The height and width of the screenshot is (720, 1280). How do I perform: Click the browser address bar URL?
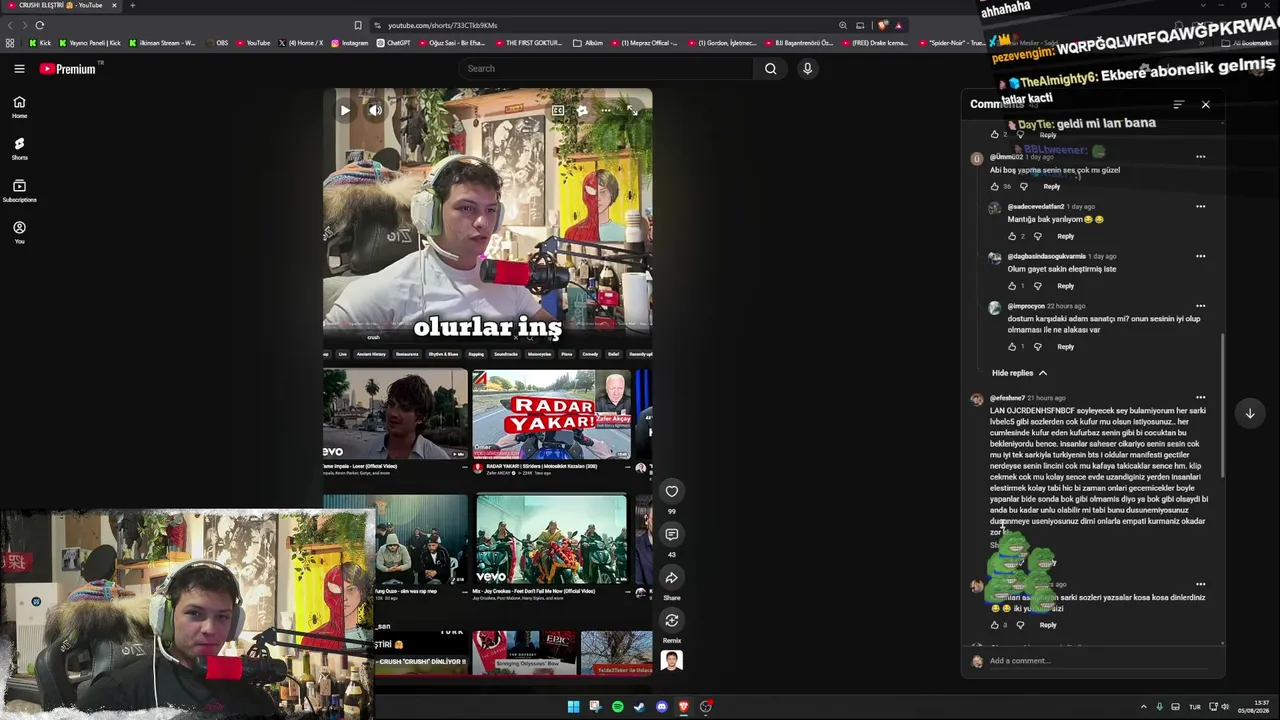click(442, 25)
